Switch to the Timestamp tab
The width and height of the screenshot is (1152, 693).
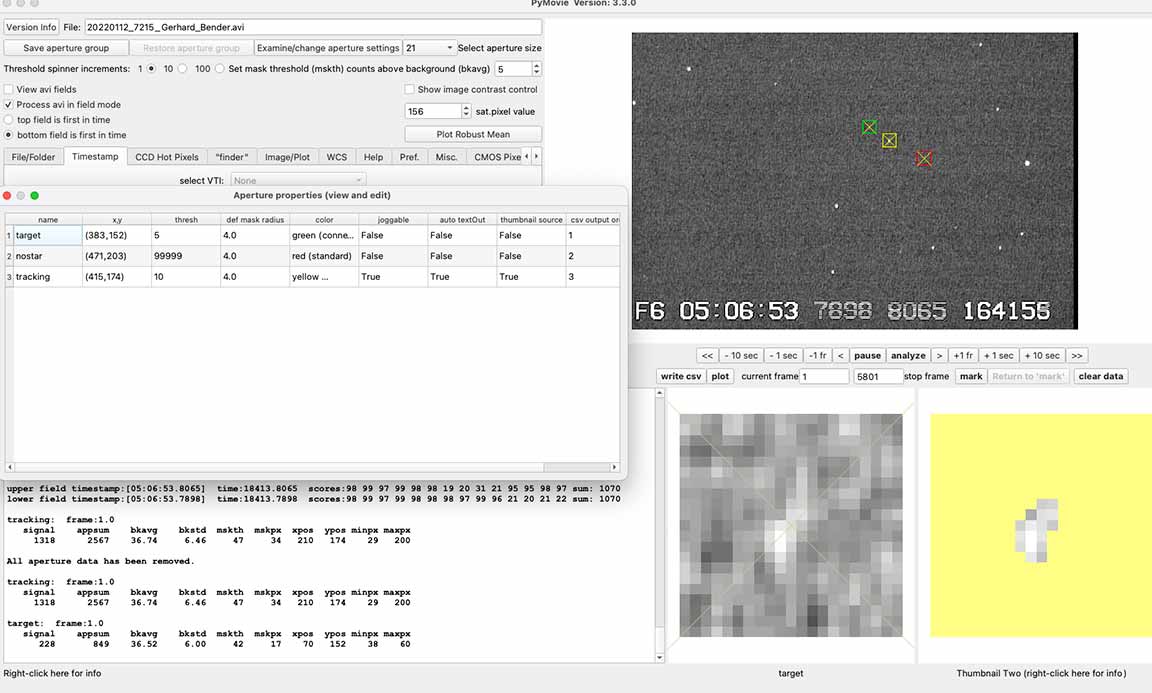click(95, 157)
